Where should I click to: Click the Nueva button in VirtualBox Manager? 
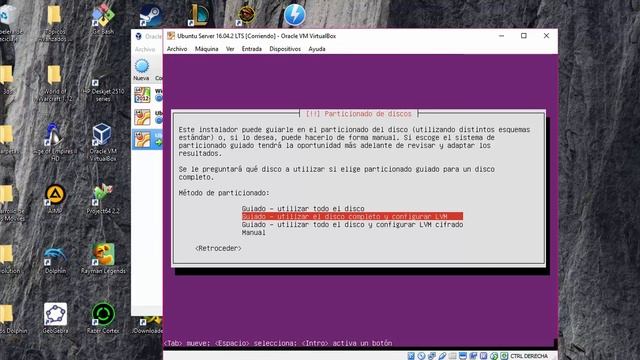pyautogui.click(x=141, y=70)
